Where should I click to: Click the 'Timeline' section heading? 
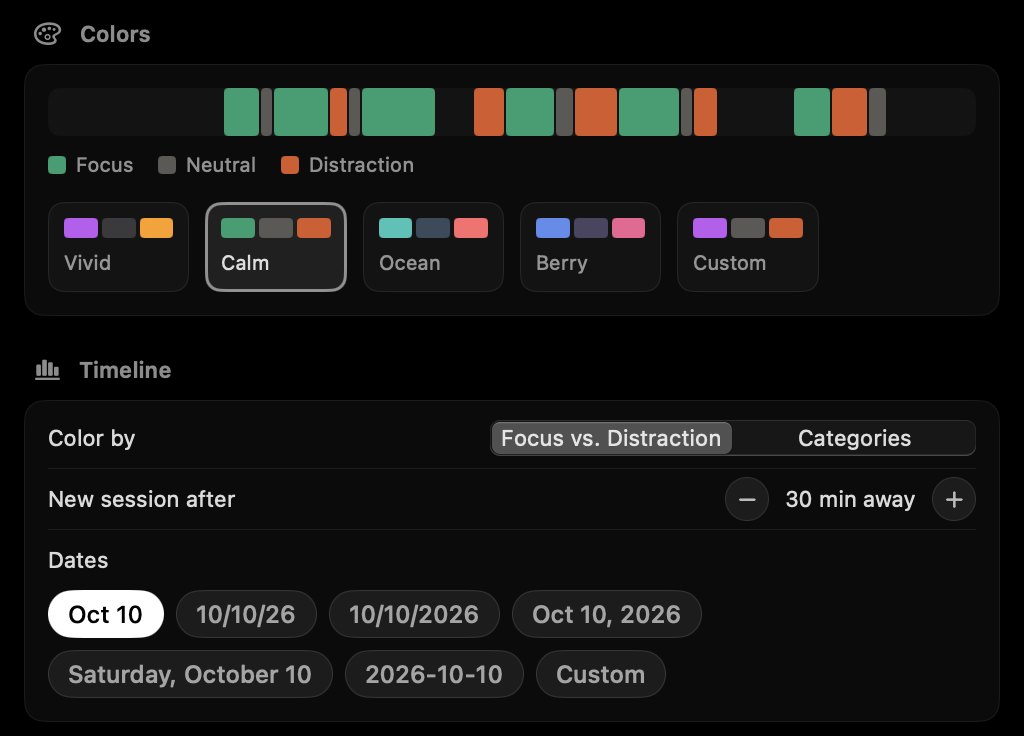point(125,370)
